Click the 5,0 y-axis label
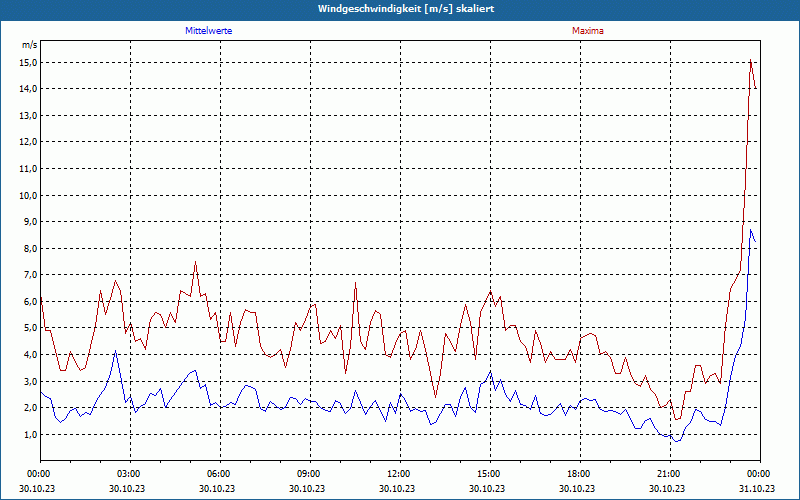This screenshot has width=800, height=500. pyautogui.click(x=31, y=328)
